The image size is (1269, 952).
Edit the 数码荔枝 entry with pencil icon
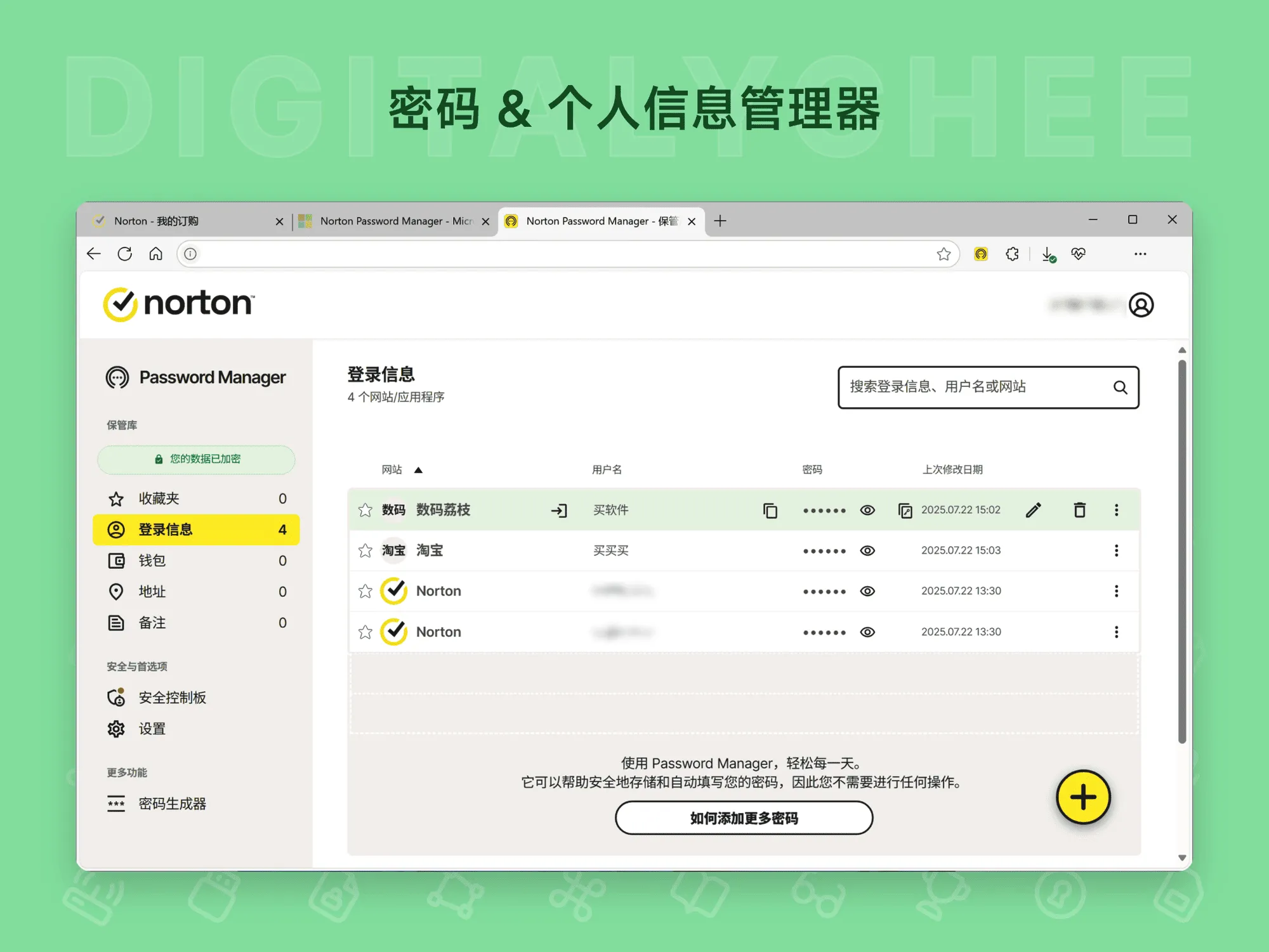pos(1034,509)
